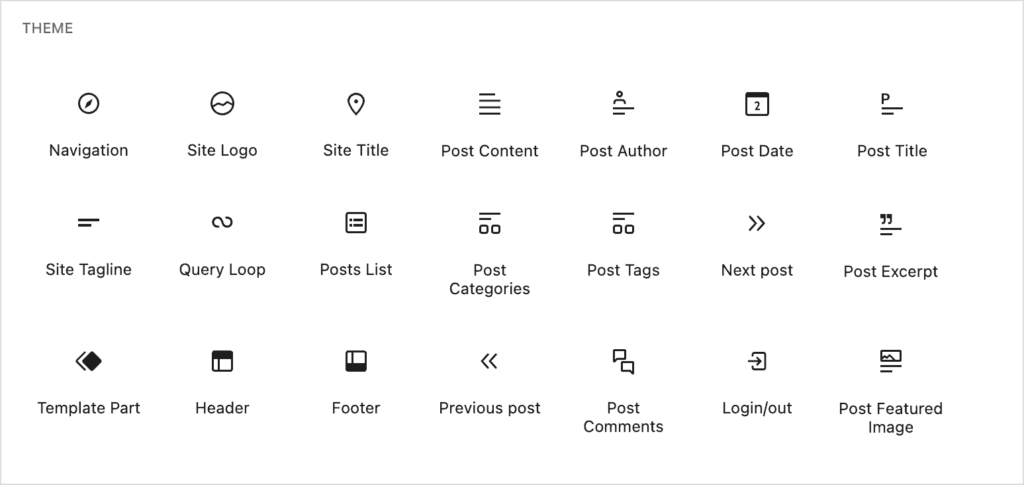Select the Post Date calendar icon
Screen dimensions: 1024x485
tap(757, 104)
